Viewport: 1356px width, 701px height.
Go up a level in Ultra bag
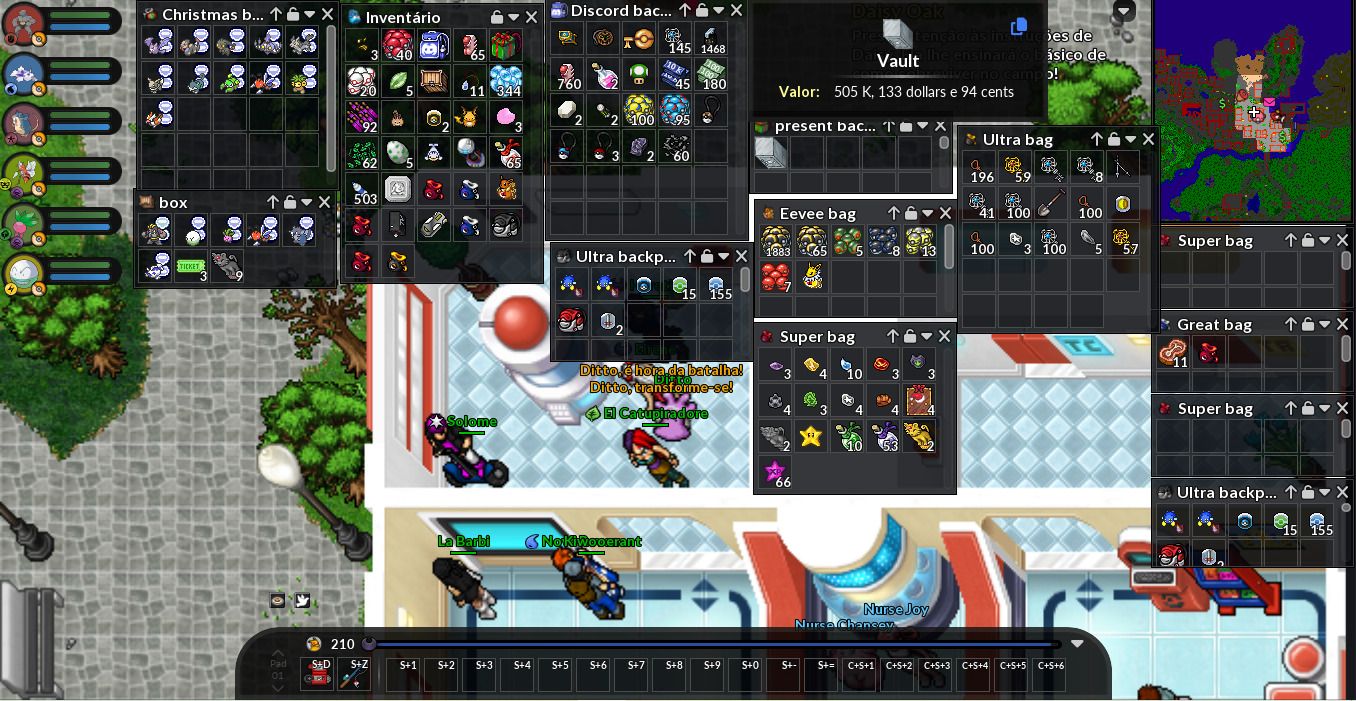click(1097, 140)
